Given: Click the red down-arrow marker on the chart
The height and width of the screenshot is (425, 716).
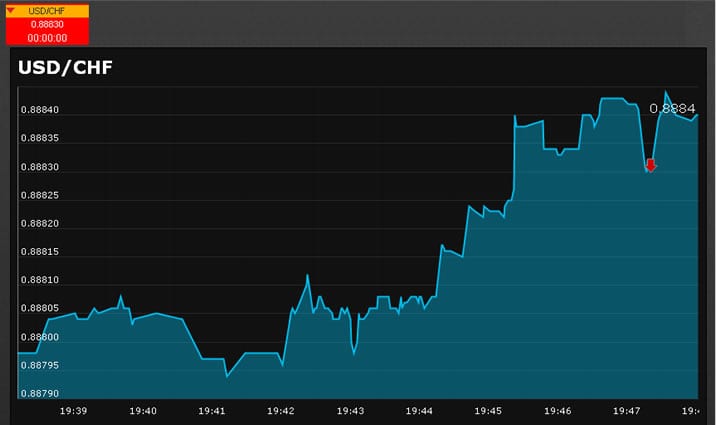Looking at the screenshot, I should 651,165.
